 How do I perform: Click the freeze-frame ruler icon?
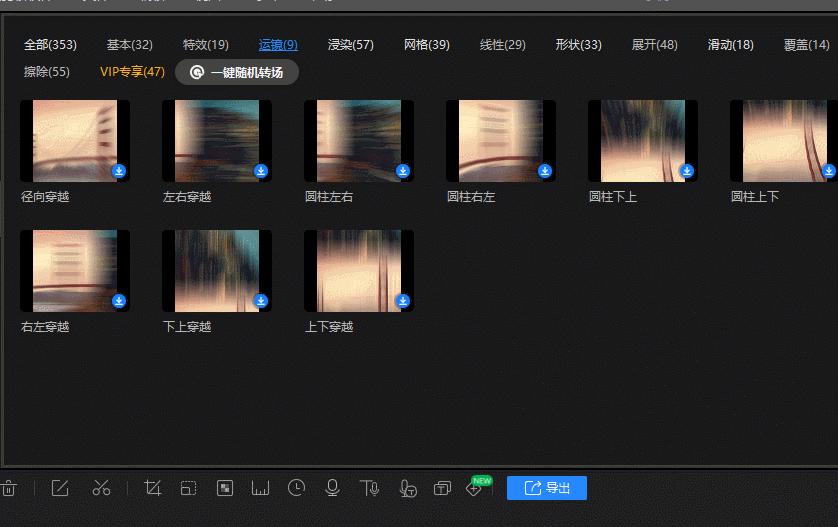tap(260, 488)
